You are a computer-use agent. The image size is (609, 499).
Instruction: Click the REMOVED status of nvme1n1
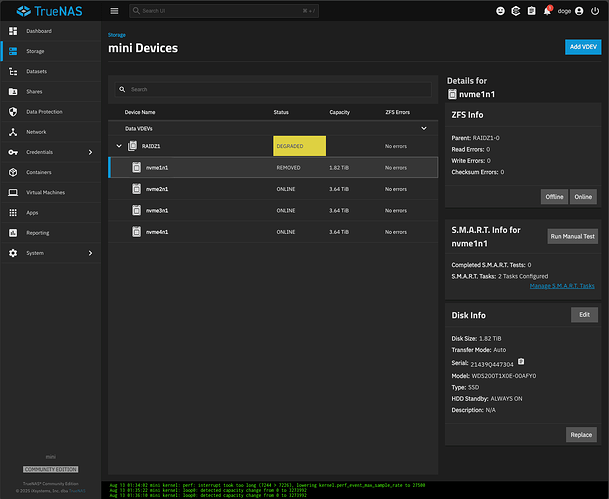288,168
